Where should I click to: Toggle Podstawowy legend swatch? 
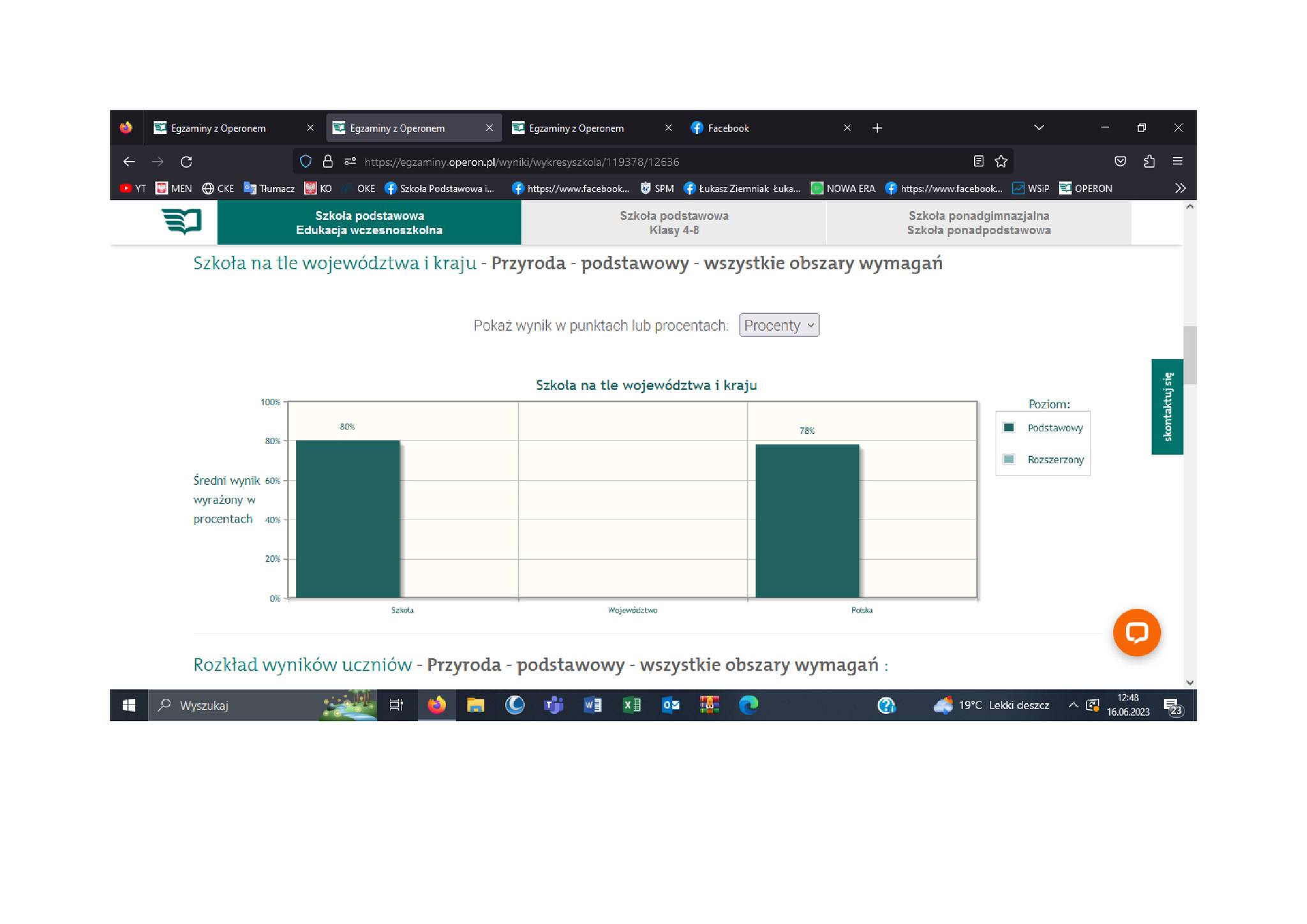pos(1009,428)
